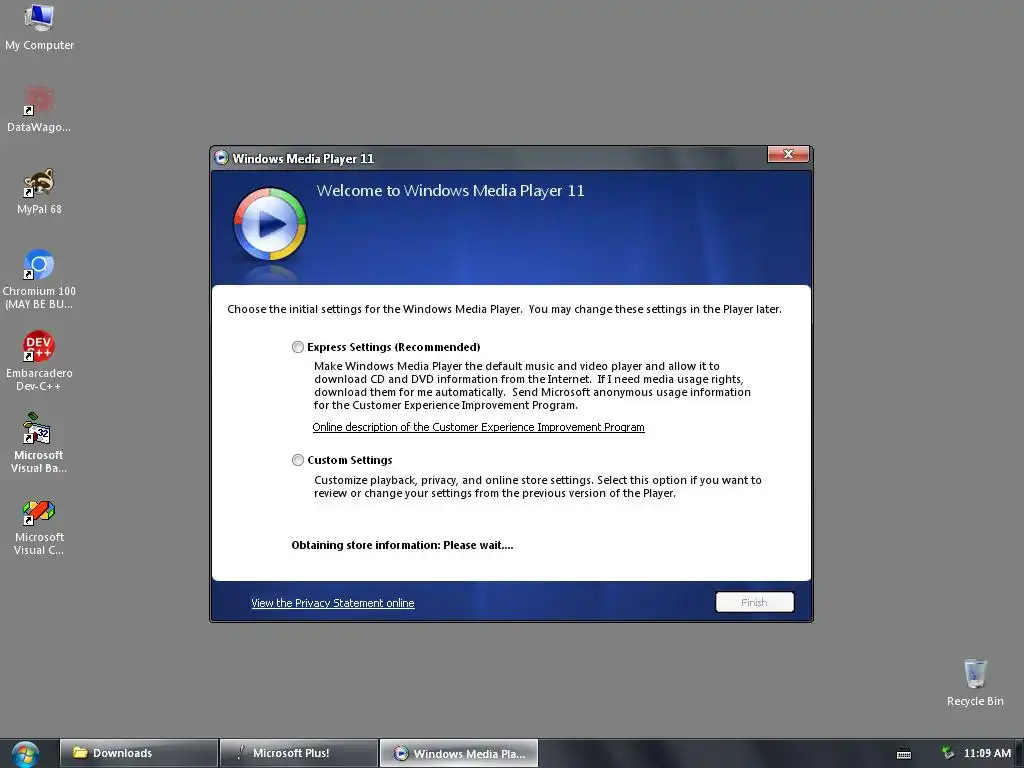Close the Windows Media Player 11 dialog

click(x=788, y=154)
